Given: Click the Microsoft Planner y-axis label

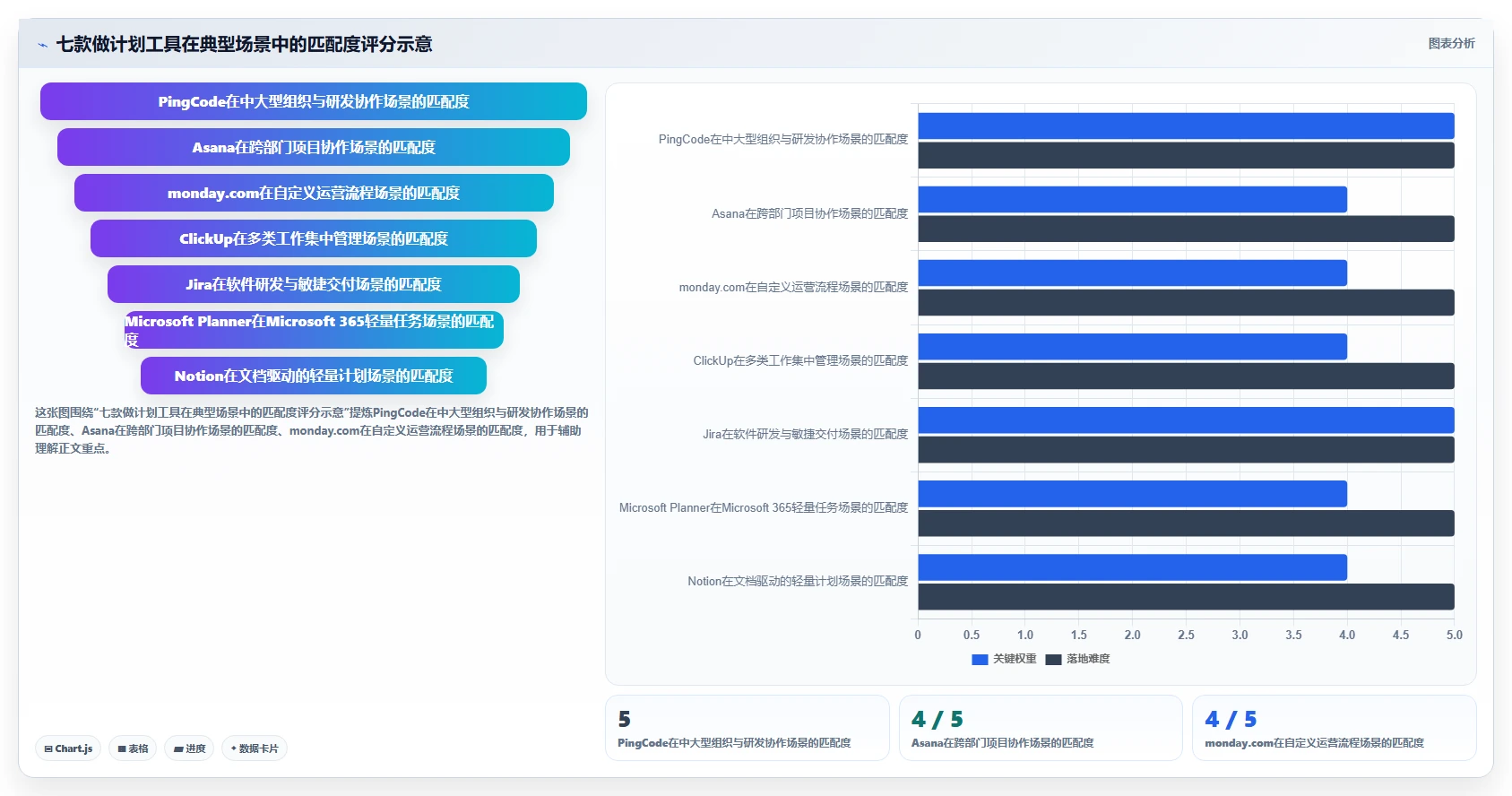Looking at the screenshot, I should (x=764, y=507).
